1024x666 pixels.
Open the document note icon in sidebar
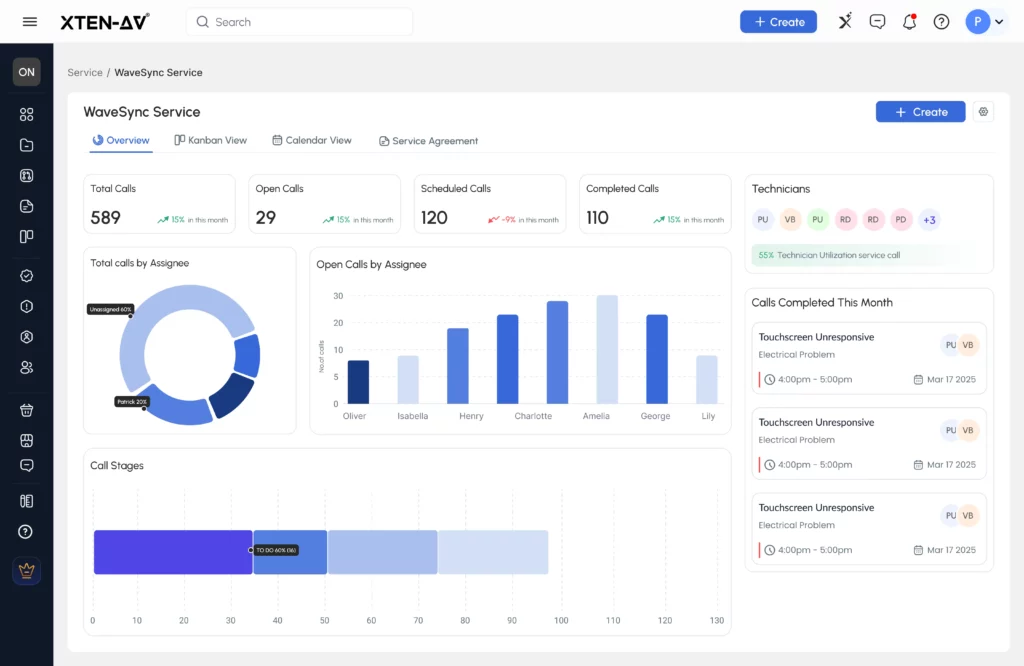click(x=26, y=206)
